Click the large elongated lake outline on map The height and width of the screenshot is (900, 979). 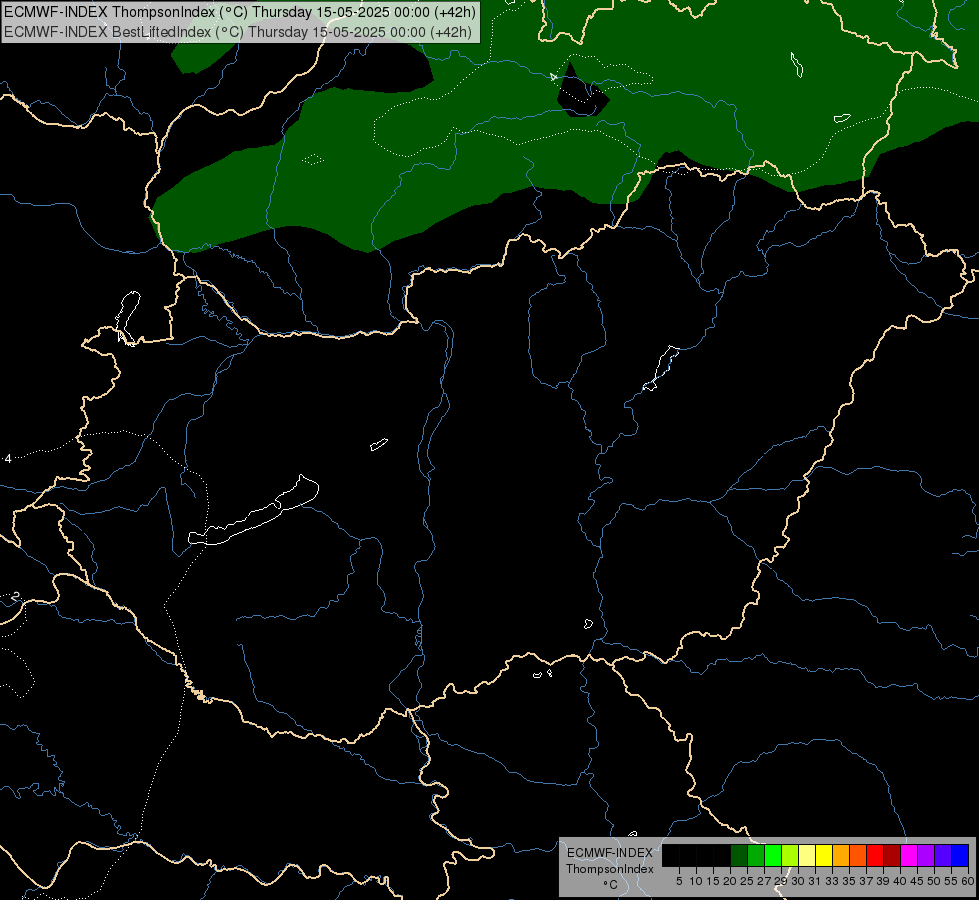pos(253,511)
